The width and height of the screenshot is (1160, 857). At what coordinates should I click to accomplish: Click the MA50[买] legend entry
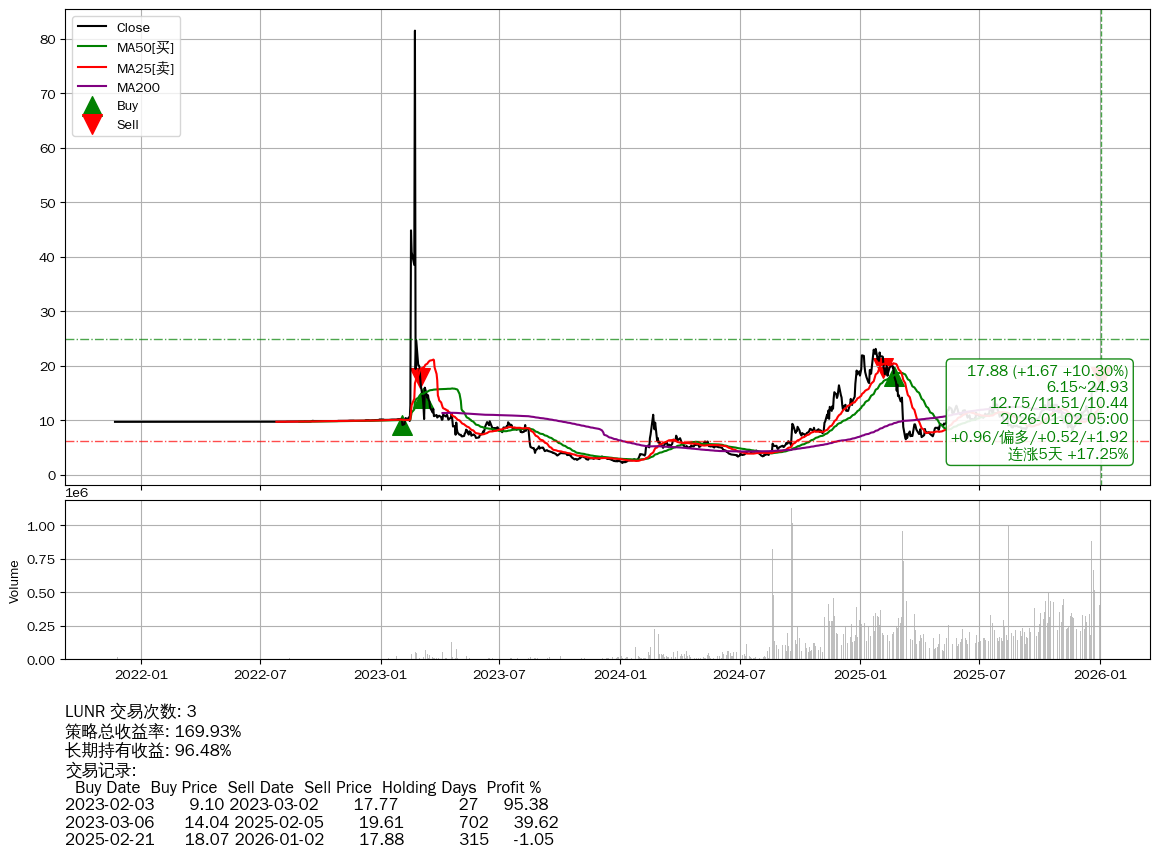click(x=145, y=48)
